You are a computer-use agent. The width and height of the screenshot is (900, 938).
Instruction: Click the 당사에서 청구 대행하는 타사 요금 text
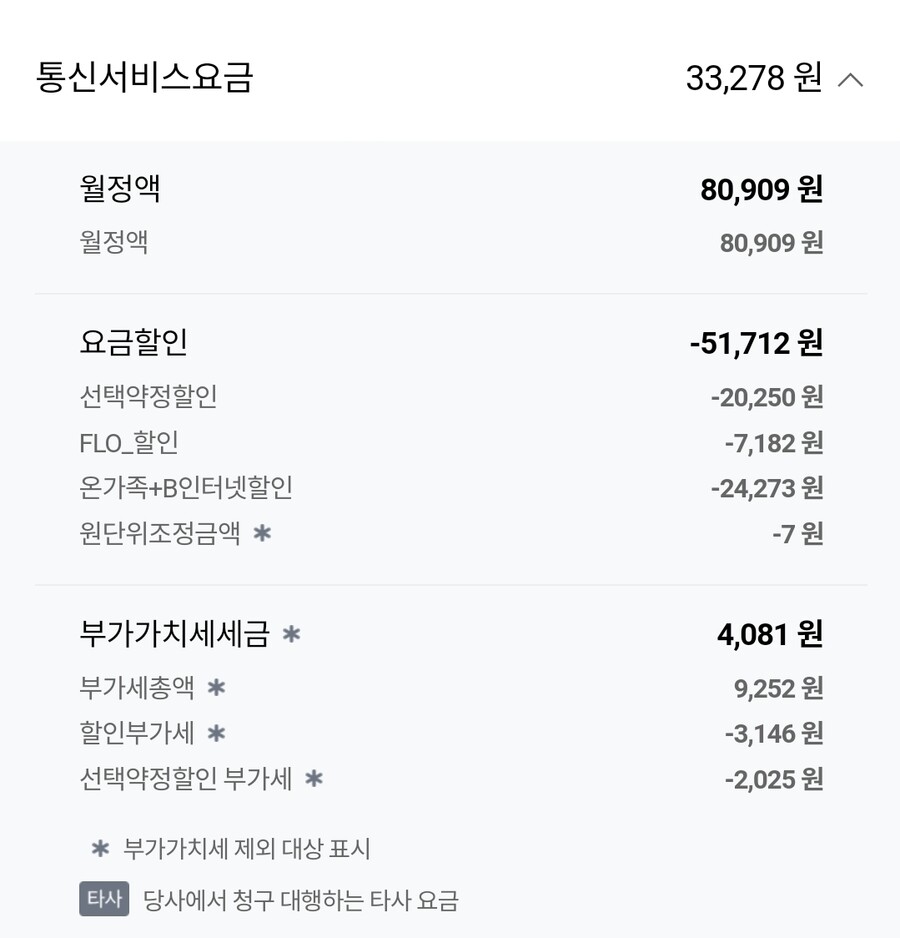tap(301, 900)
